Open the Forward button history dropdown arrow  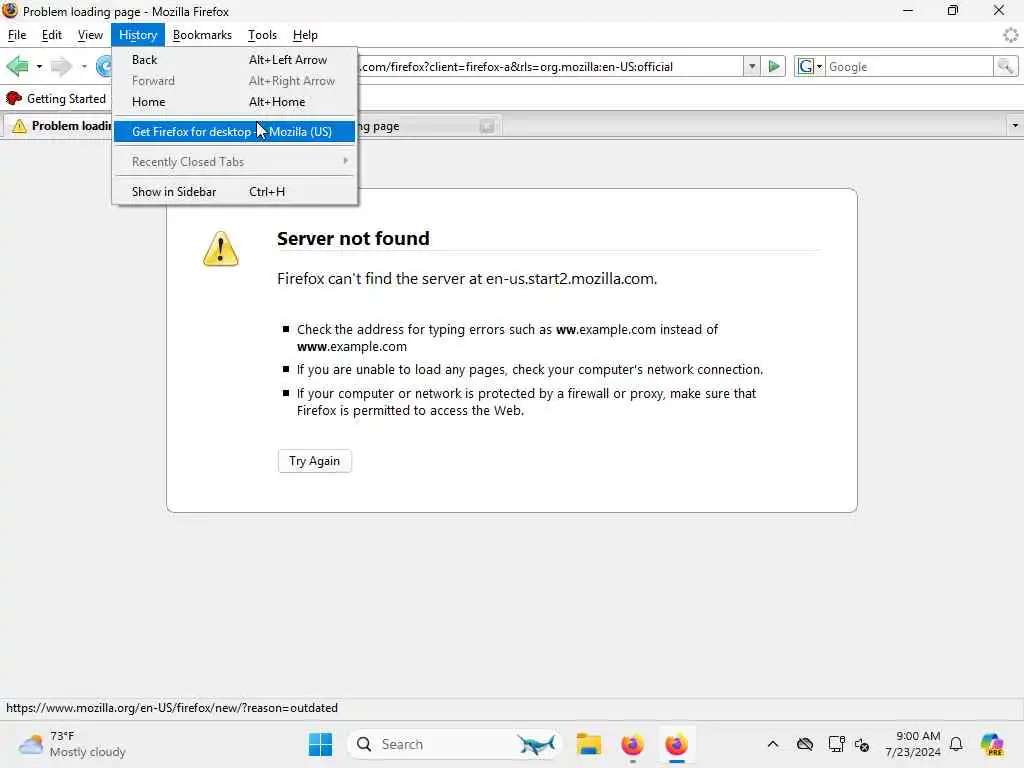84,67
